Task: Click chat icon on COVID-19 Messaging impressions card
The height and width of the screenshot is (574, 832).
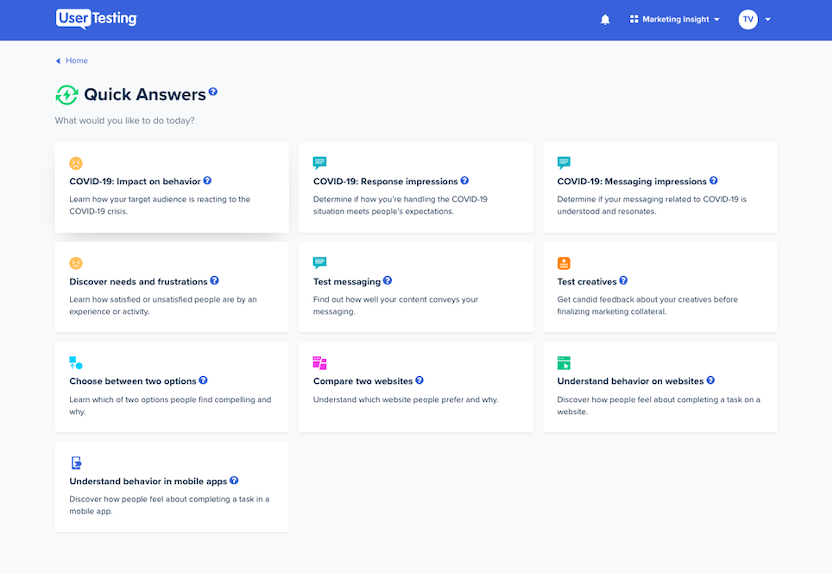Action: [x=564, y=162]
